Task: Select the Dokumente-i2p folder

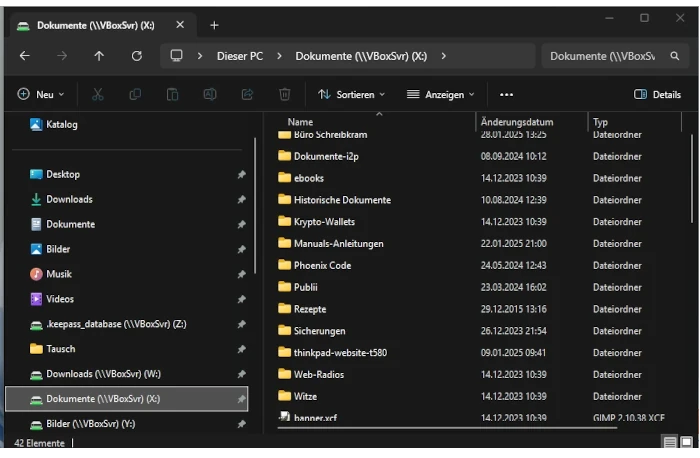Action: (x=318, y=156)
